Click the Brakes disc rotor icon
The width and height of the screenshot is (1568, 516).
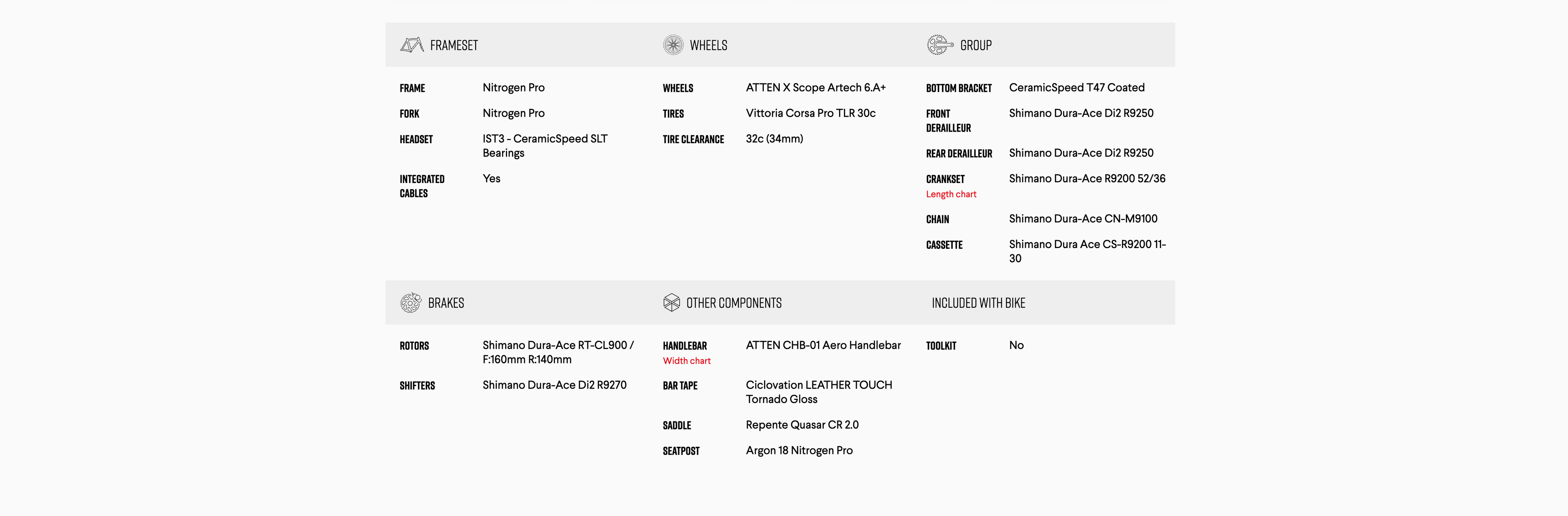411,303
